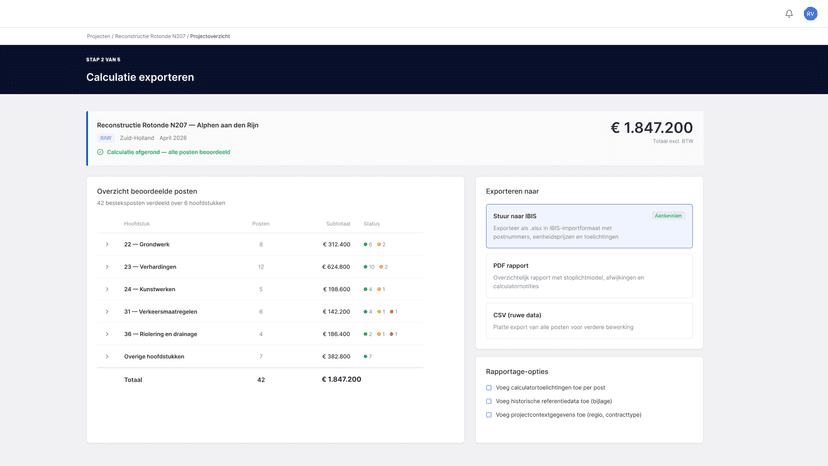
Task: Open the RV user avatar menu
Action: click(x=811, y=14)
